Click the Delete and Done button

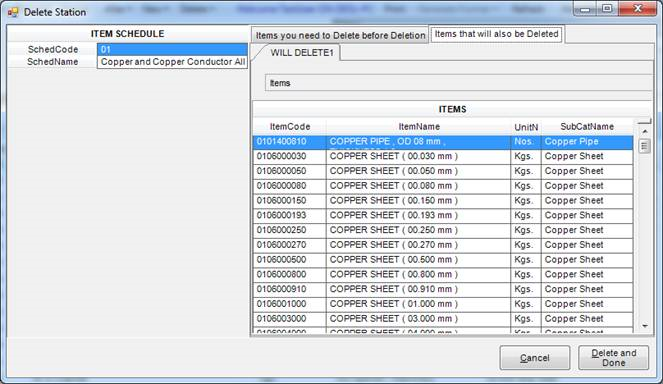click(x=613, y=358)
